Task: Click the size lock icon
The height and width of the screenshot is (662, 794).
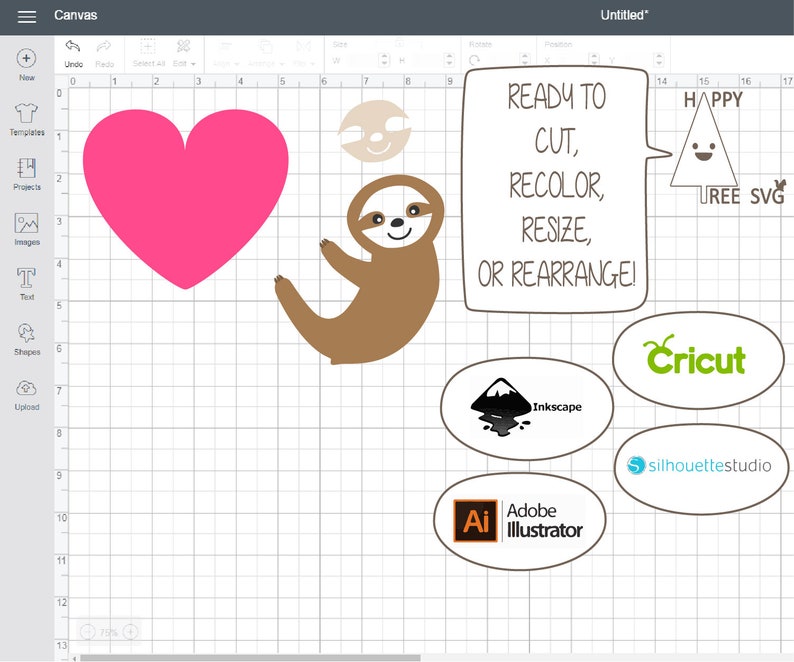Action: [400, 44]
